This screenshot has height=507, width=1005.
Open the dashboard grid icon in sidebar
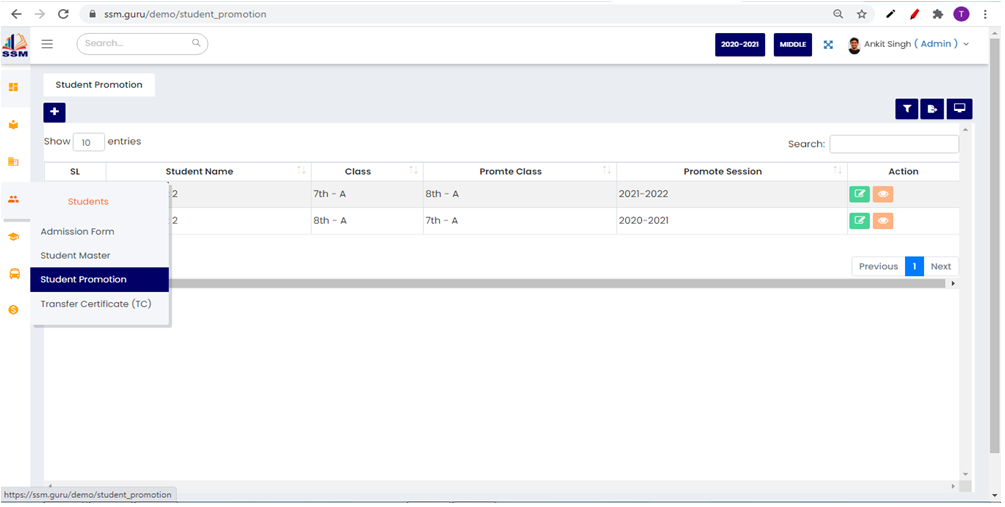click(x=14, y=87)
